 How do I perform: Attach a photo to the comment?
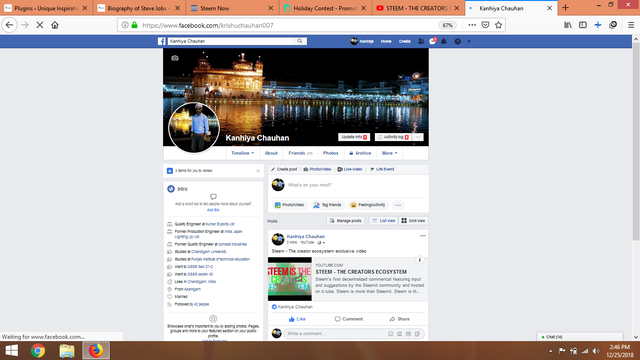click(x=400, y=333)
